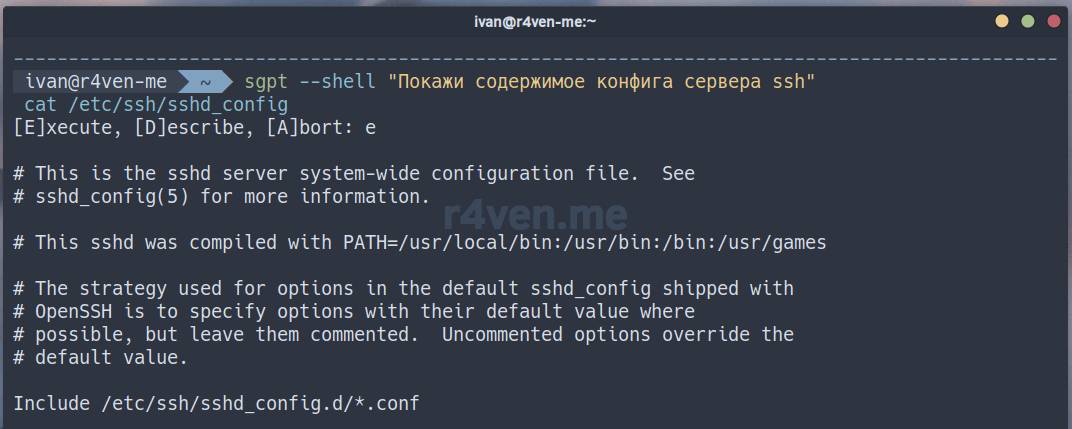The height and width of the screenshot is (429, 1072).
Task: Click the quoted Russian prompt string
Action: (x=602, y=81)
